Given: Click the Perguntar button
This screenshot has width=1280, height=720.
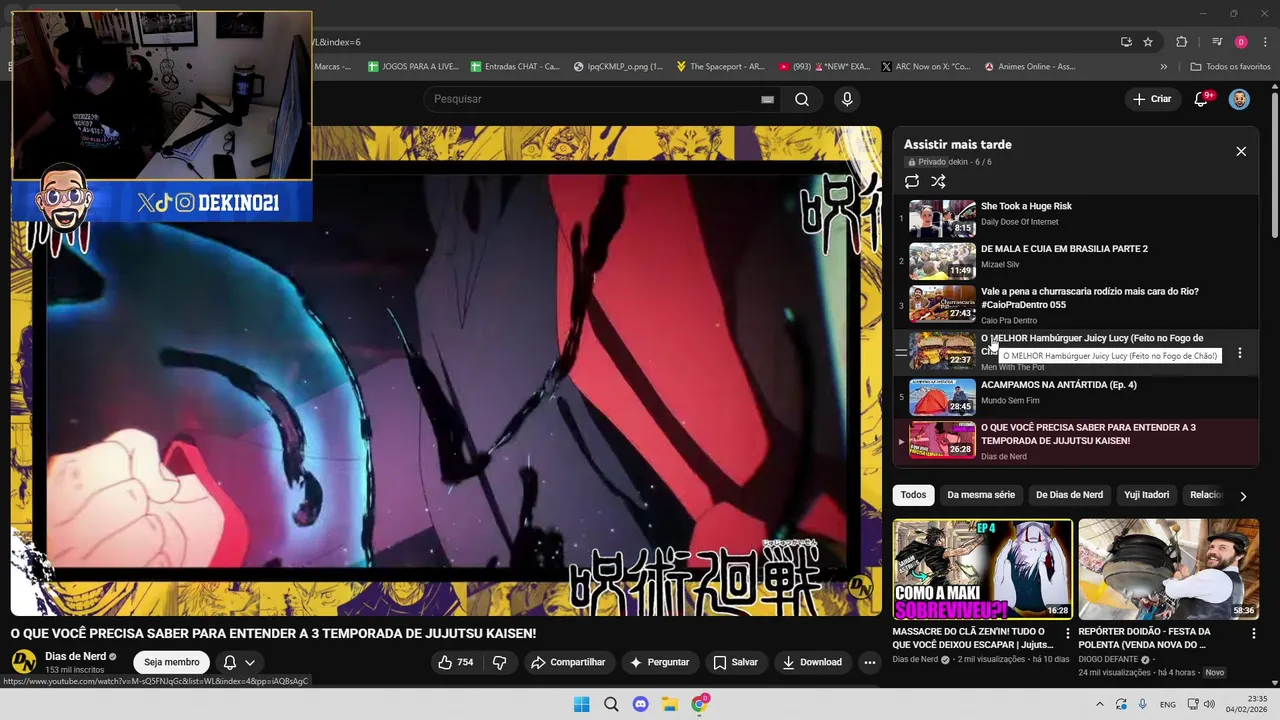Looking at the screenshot, I should click(659, 662).
